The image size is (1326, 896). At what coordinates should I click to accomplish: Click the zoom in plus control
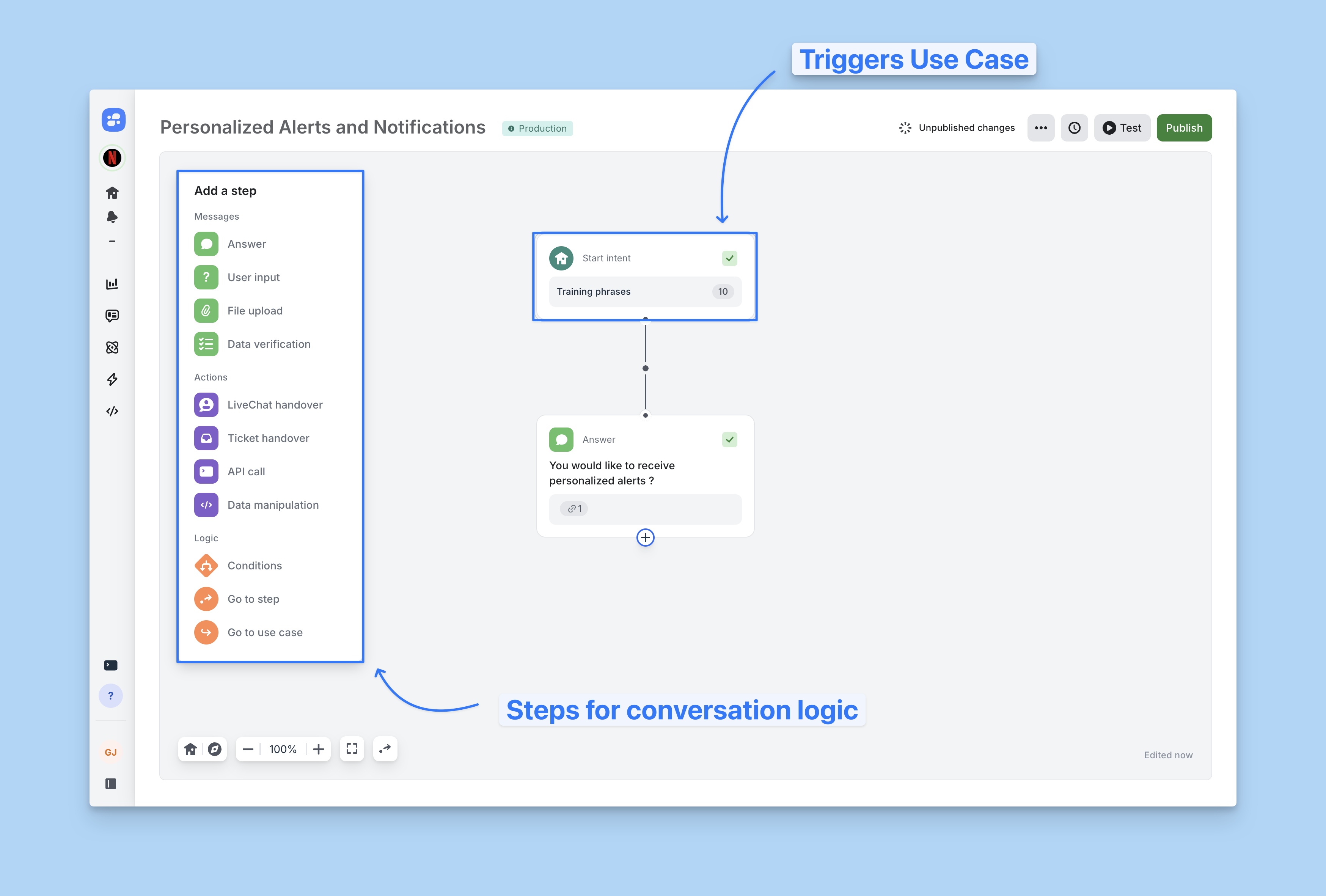[318, 749]
